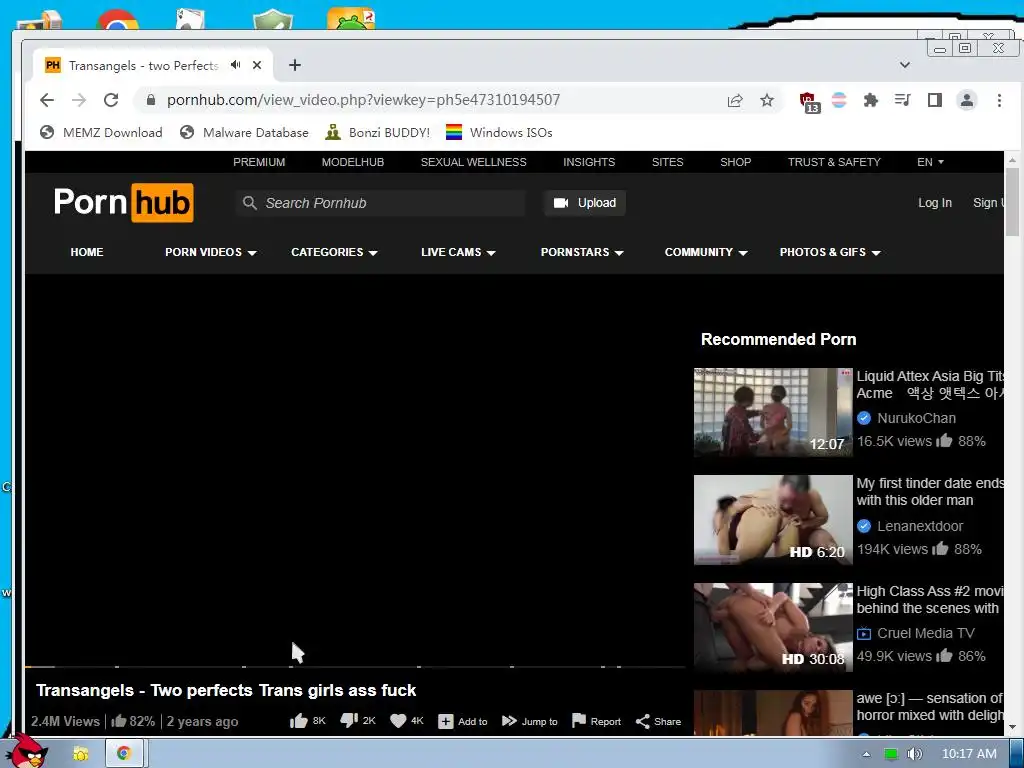Click the search magnifier icon

(249, 203)
